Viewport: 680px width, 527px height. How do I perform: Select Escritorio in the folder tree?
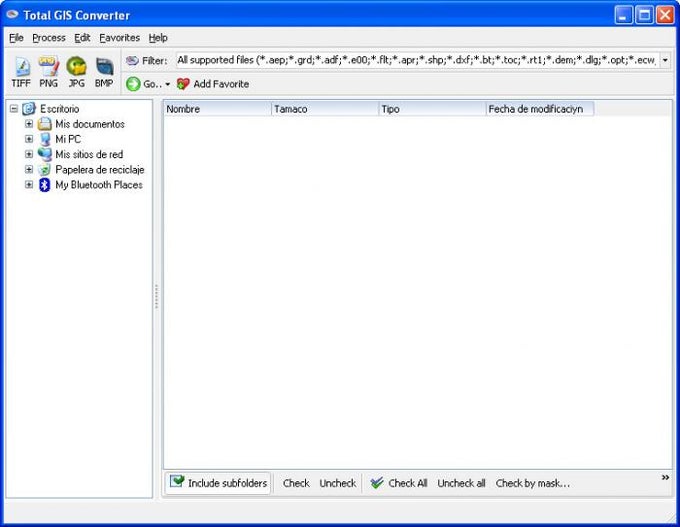(59, 108)
